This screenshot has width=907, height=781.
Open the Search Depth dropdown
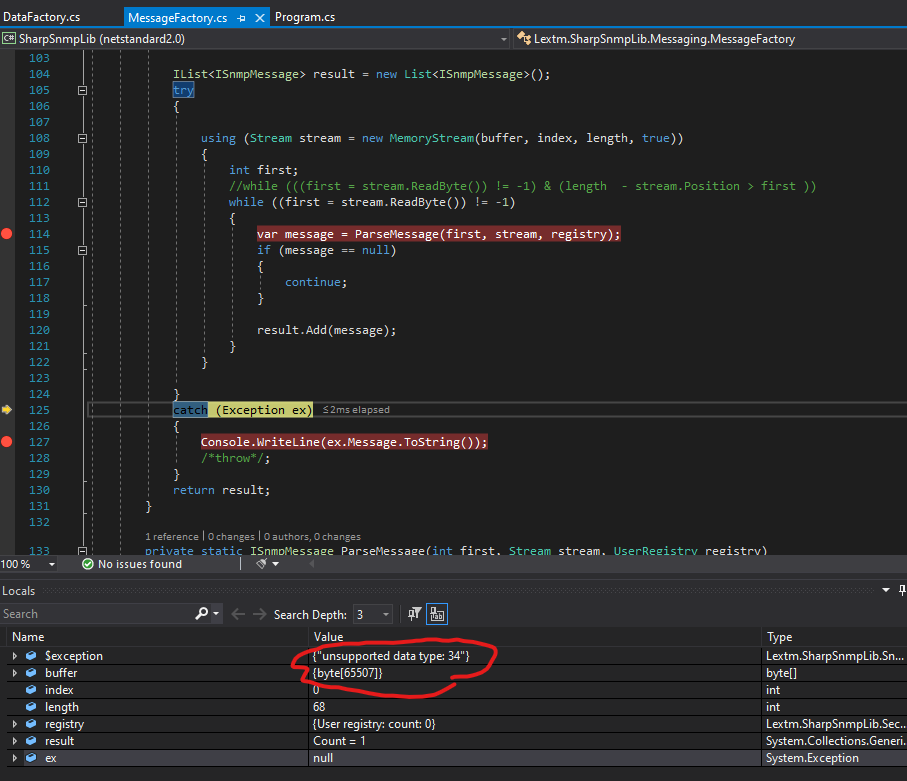tap(384, 614)
